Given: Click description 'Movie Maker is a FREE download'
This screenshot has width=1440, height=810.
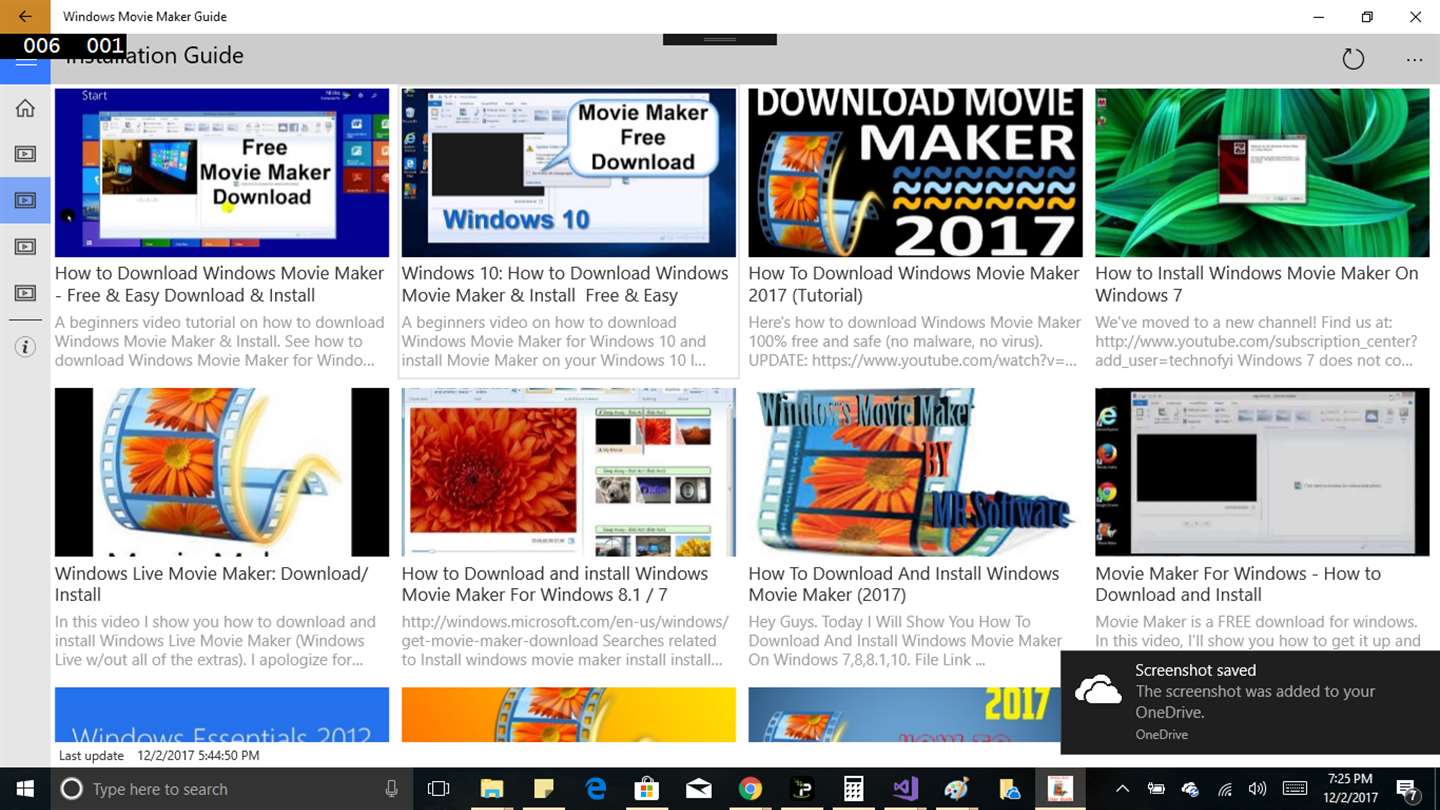Looking at the screenshot, I should (x=1258, y=631).
